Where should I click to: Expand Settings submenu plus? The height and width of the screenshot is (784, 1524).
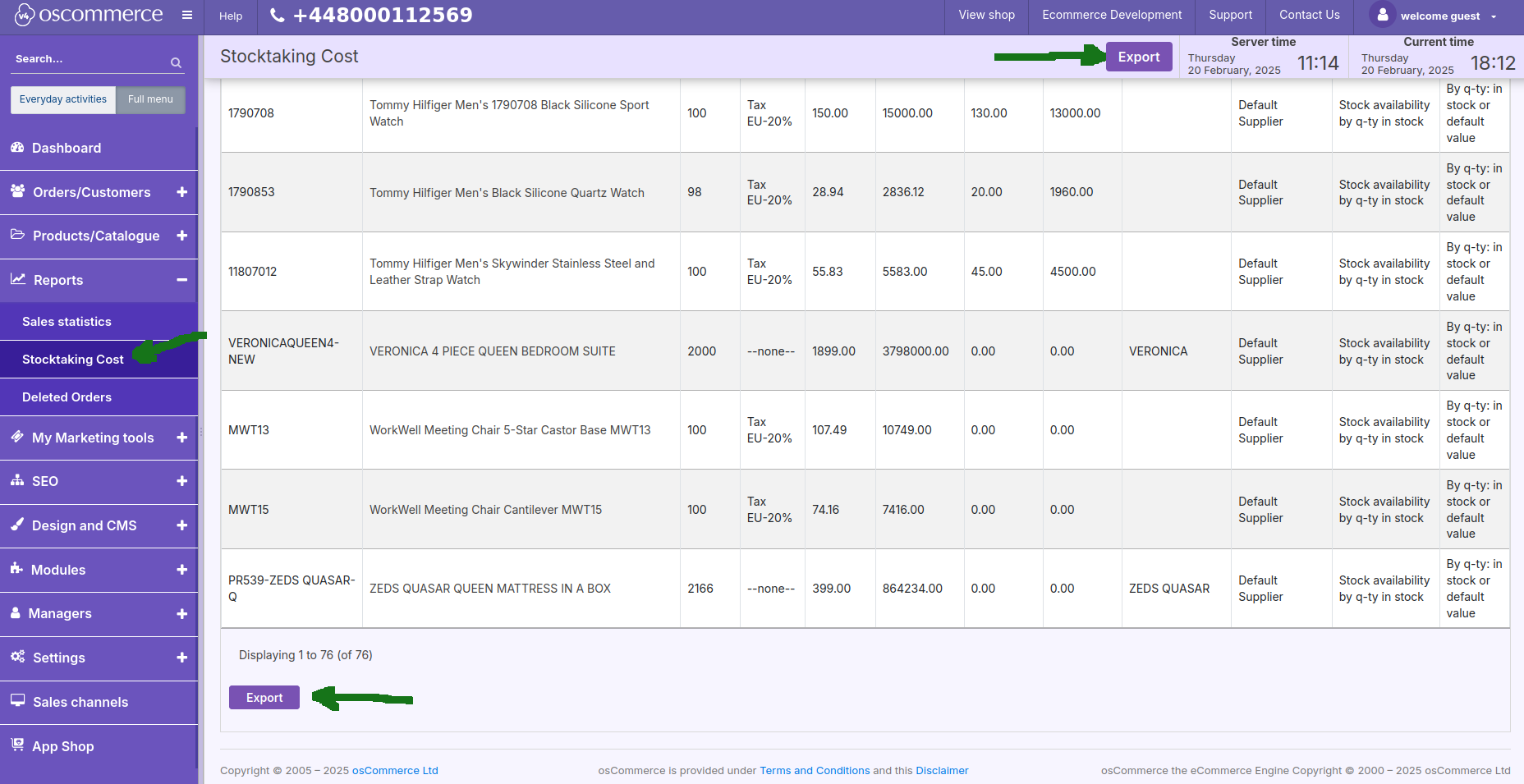[182, 658]
